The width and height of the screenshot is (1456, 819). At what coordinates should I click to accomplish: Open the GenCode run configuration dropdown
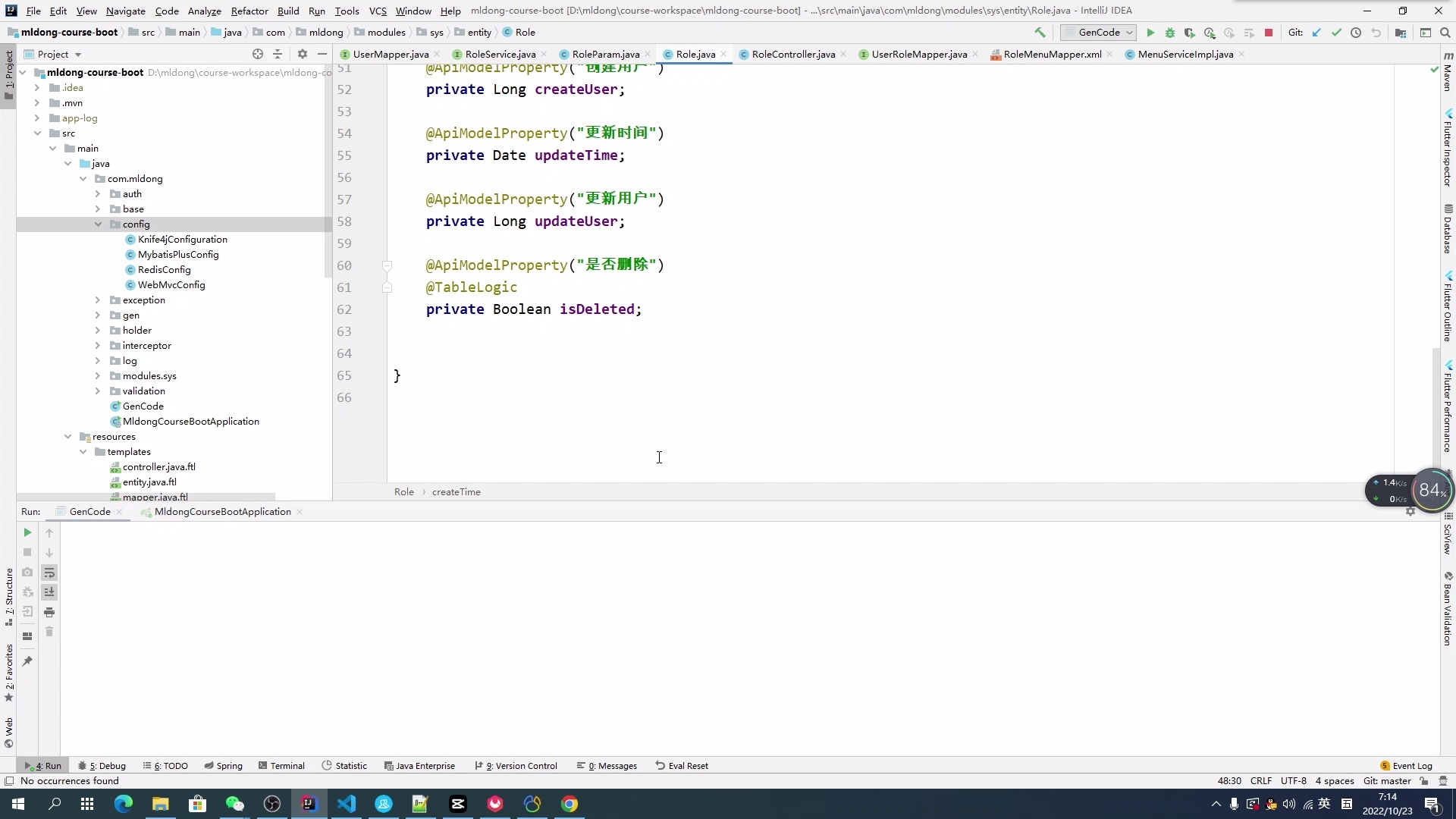point(1098,33)
